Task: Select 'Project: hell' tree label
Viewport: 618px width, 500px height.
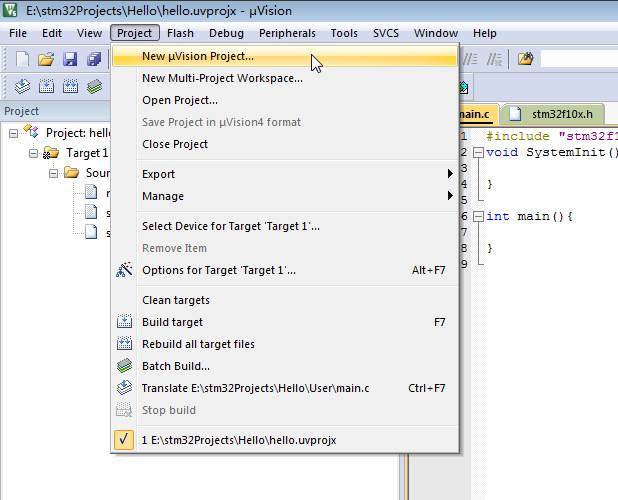Action: tap(78, 133)
